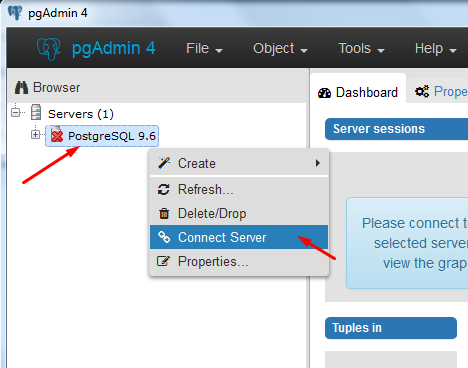468x368 pixels.
Task: Click the pgAdmin elephant logo in header
Action: pos(49,49)
